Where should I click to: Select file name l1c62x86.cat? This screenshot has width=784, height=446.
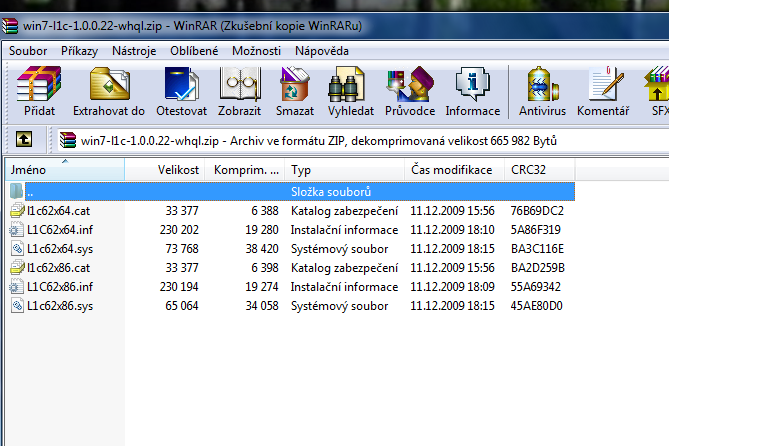(58, 268)
